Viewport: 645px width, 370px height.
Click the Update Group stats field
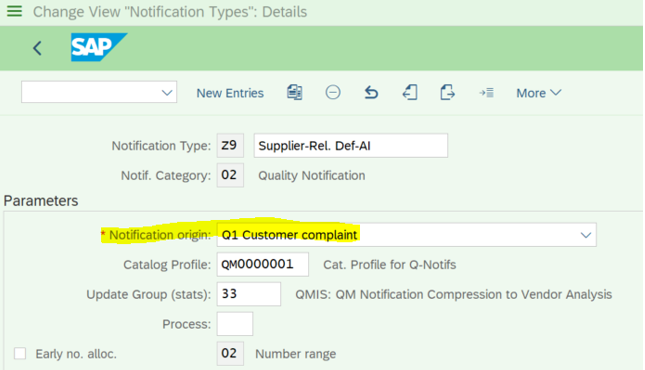pyautogui.click(x=249, y=294)
